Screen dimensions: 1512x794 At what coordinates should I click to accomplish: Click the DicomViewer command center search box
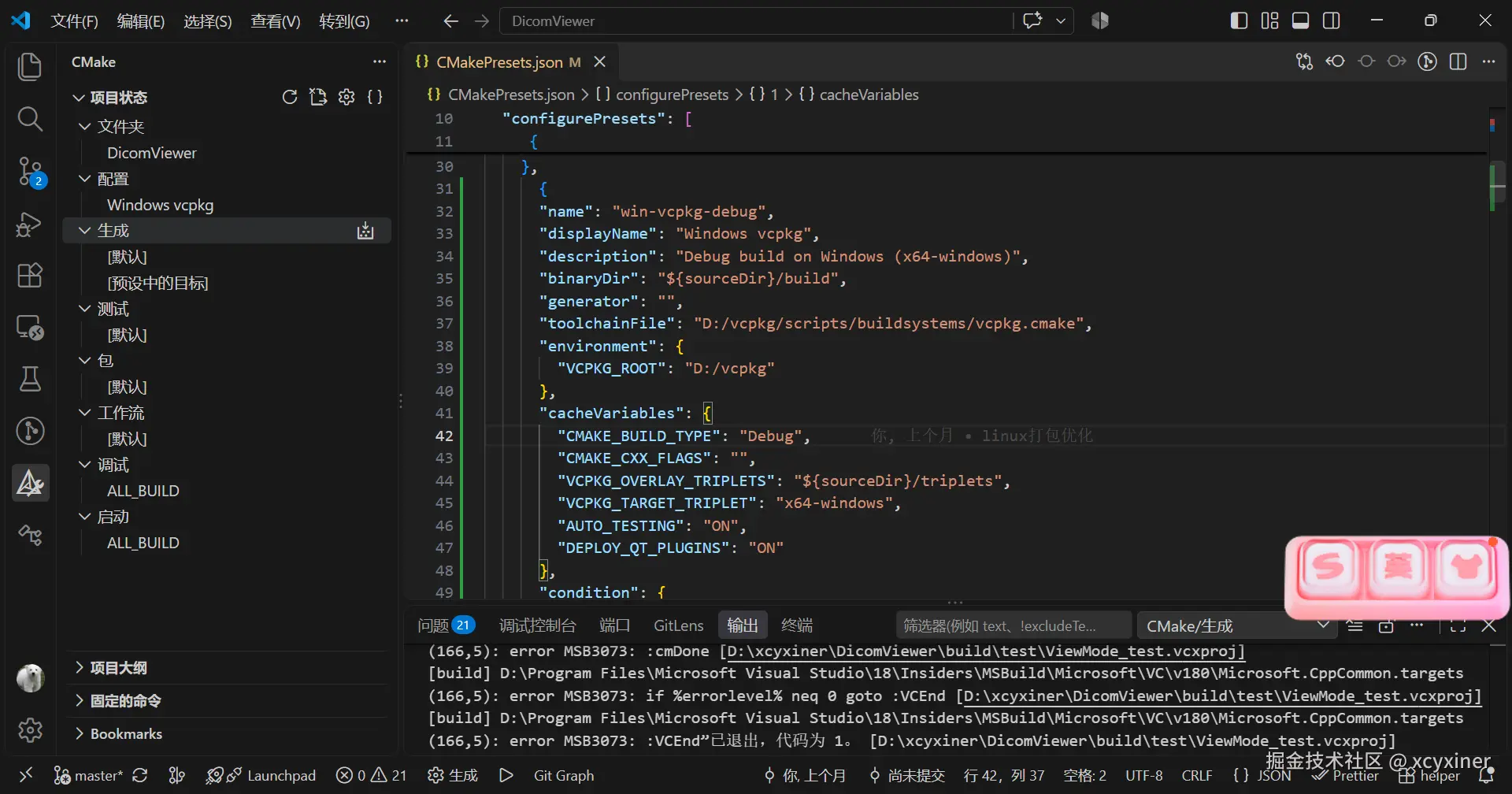click(x=756, y=21)
